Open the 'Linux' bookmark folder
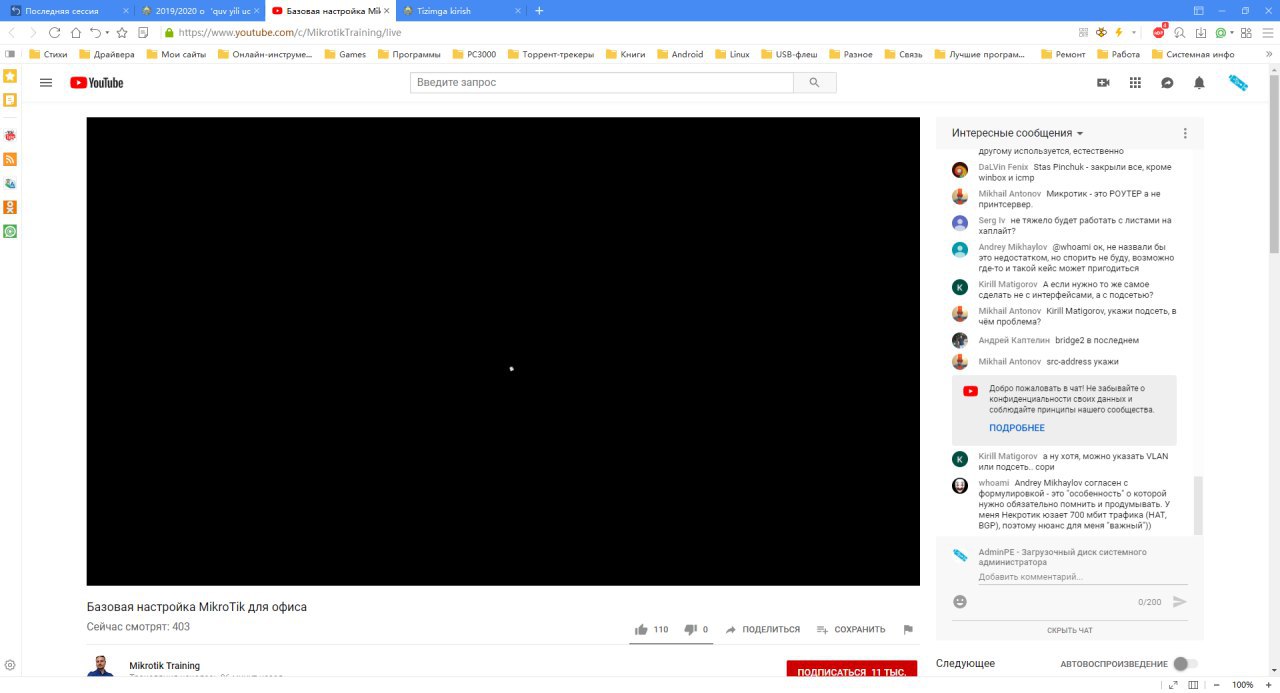Image resolution: width=1280 pixels, height=693 pixels. [x=731, y=54]
